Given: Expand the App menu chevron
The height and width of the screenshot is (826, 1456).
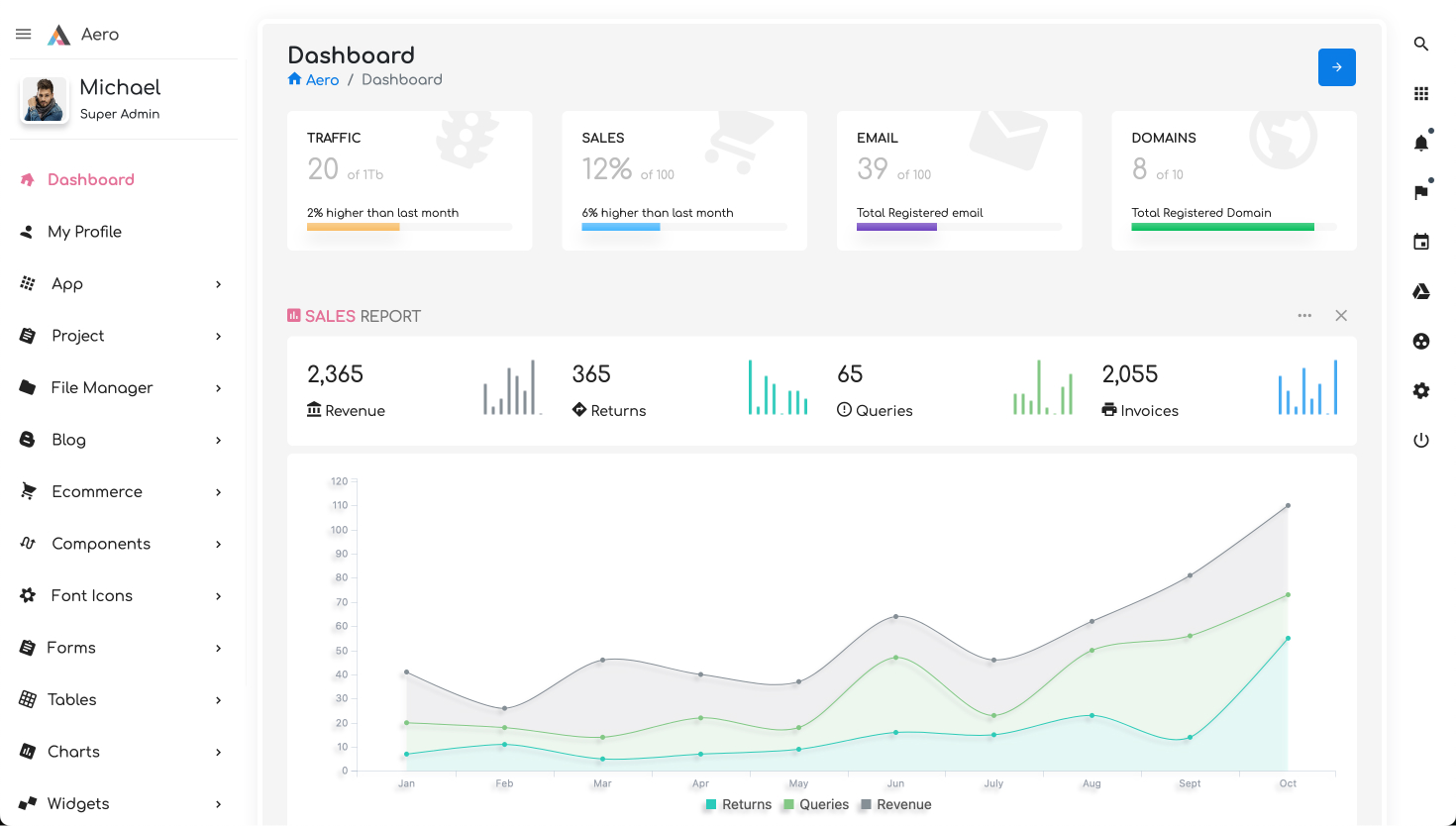Looking at the screenshot, I should pos(219,284).
